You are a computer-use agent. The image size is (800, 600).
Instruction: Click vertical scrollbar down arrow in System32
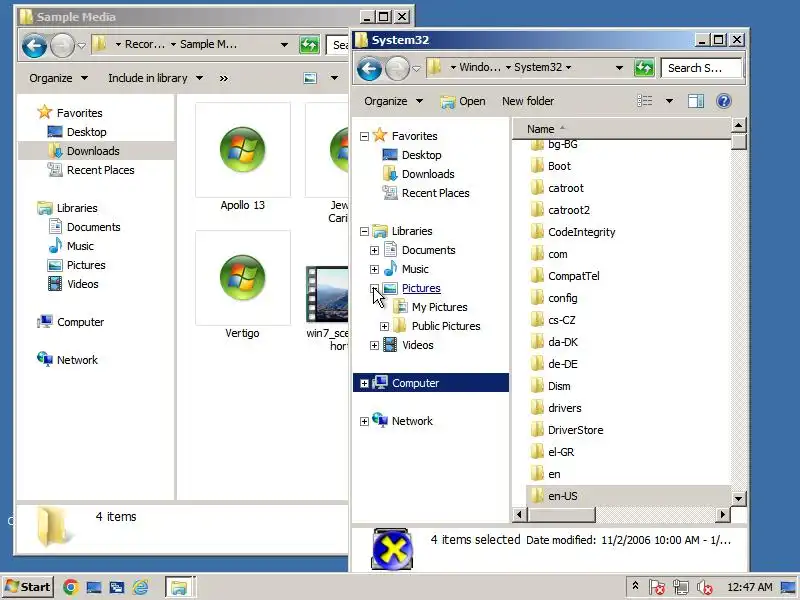(738, 498)
